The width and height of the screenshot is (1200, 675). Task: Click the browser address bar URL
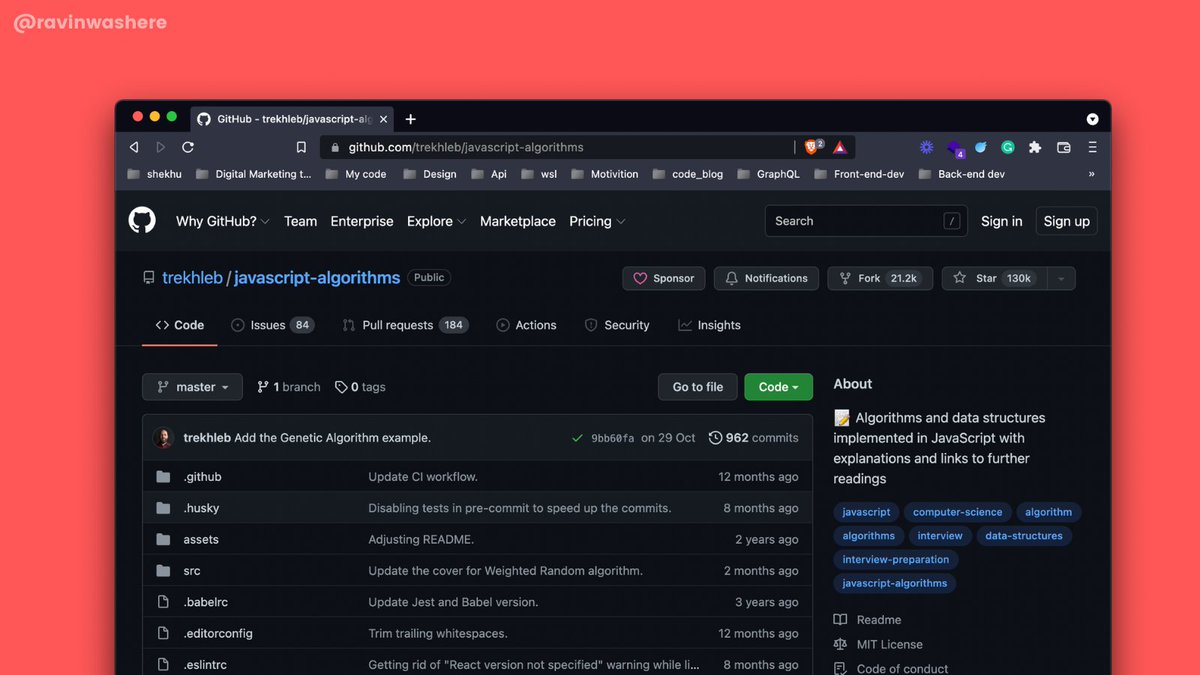[466, 147]
